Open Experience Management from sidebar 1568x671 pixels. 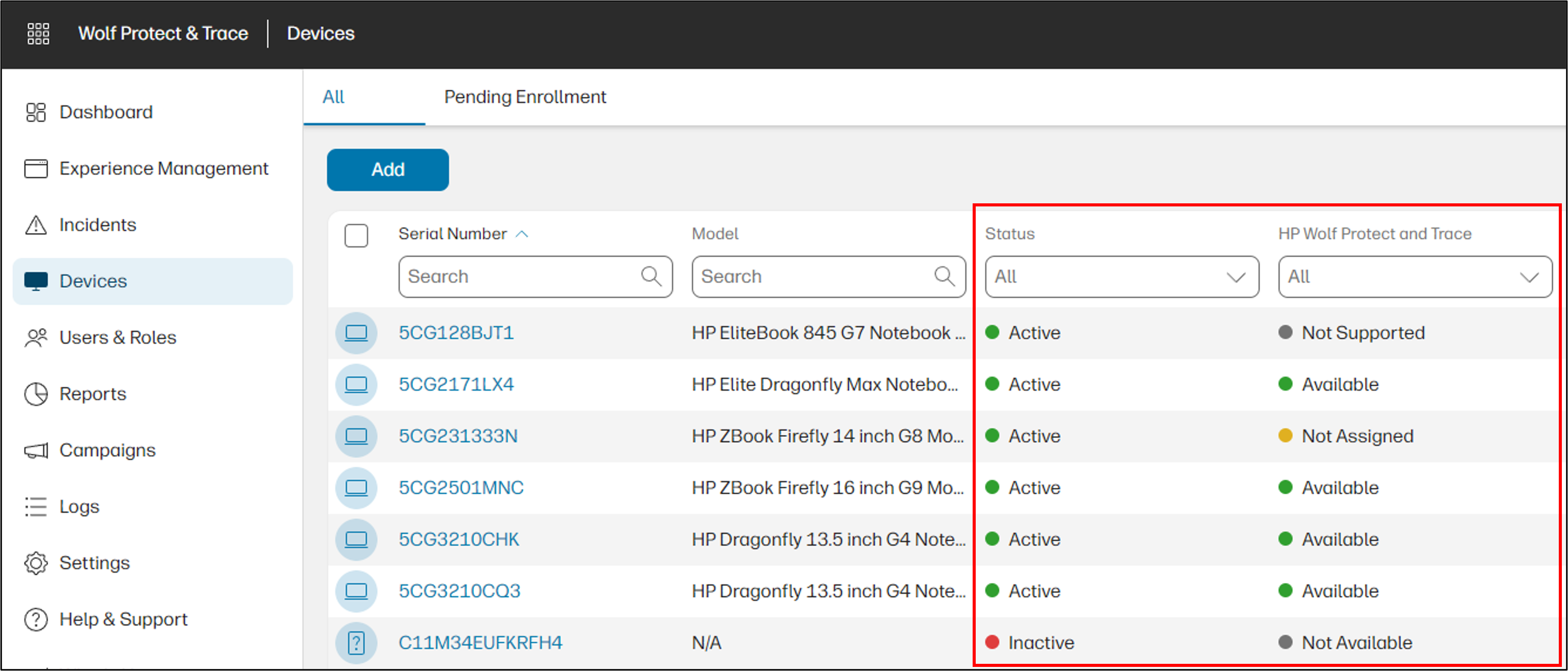pos(35,169)
